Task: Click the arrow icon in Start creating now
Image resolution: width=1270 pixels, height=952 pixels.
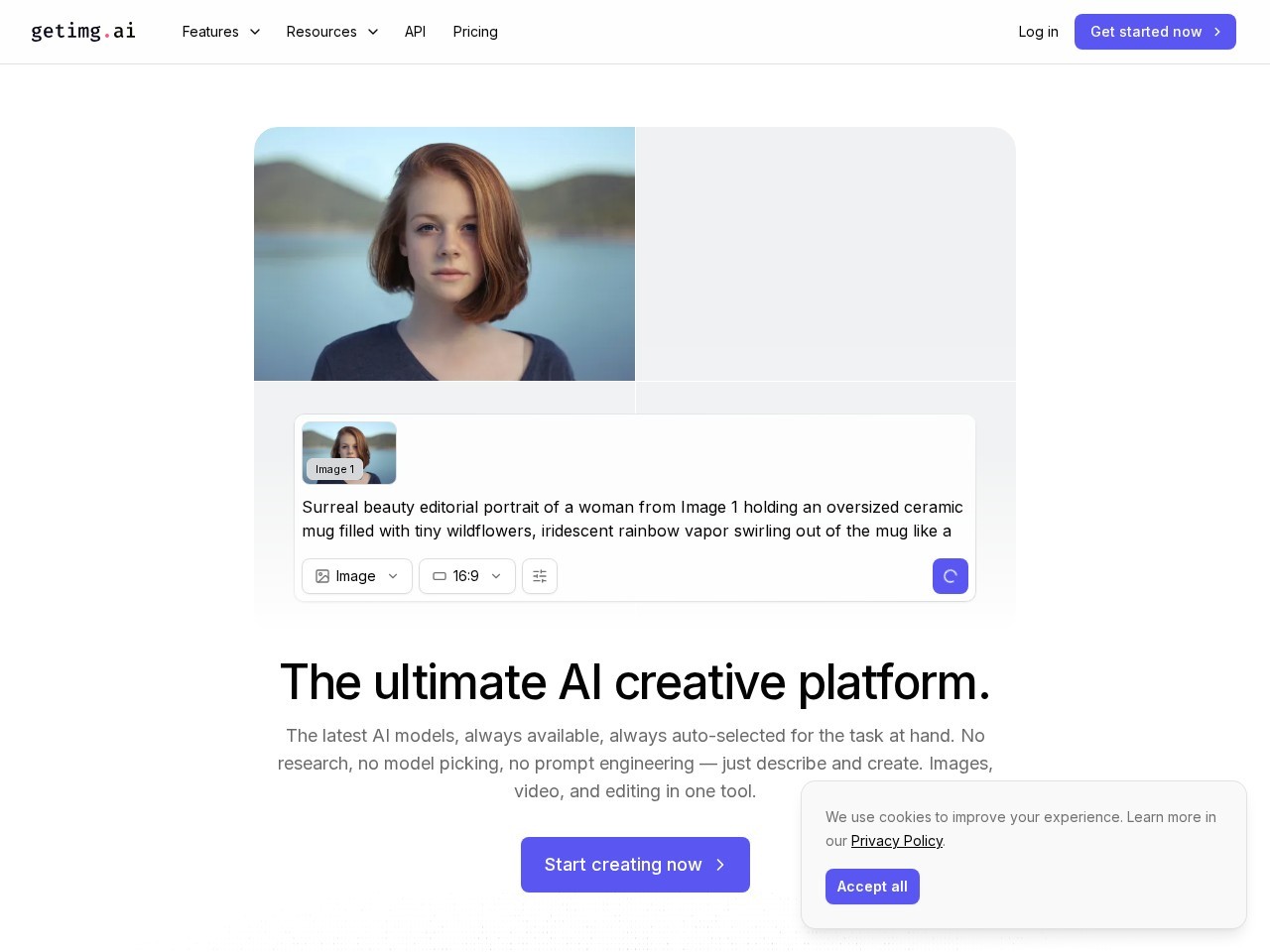Action: pos(720,865)
